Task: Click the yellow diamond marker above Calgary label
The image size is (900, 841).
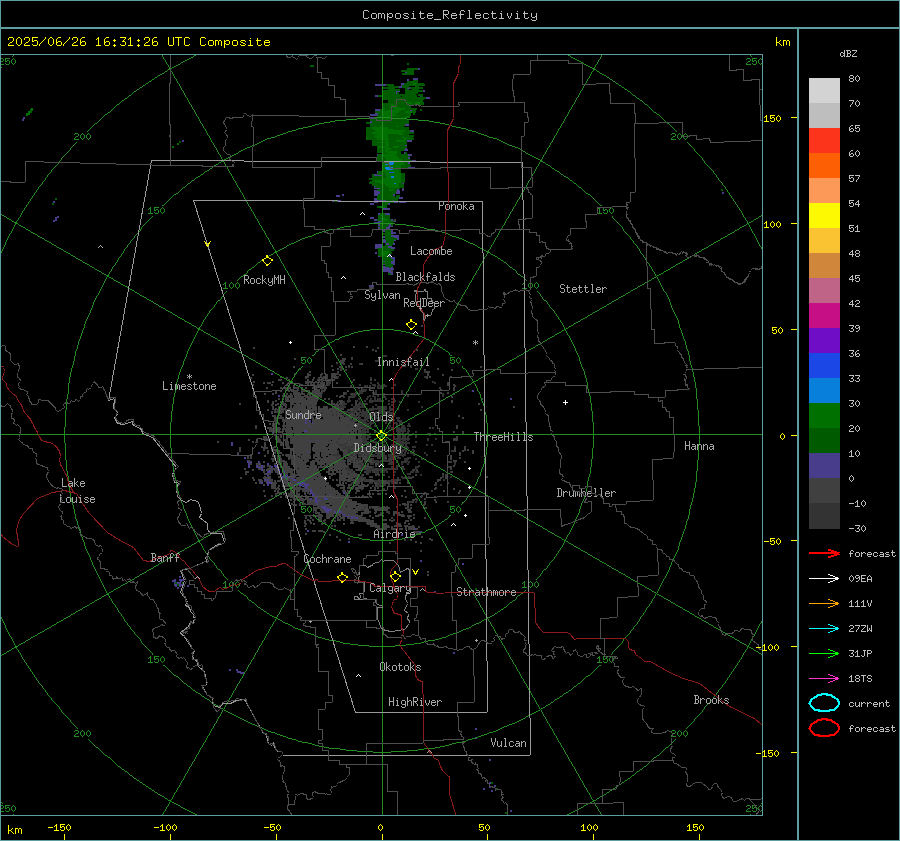Action: click(x=395, y=576)
